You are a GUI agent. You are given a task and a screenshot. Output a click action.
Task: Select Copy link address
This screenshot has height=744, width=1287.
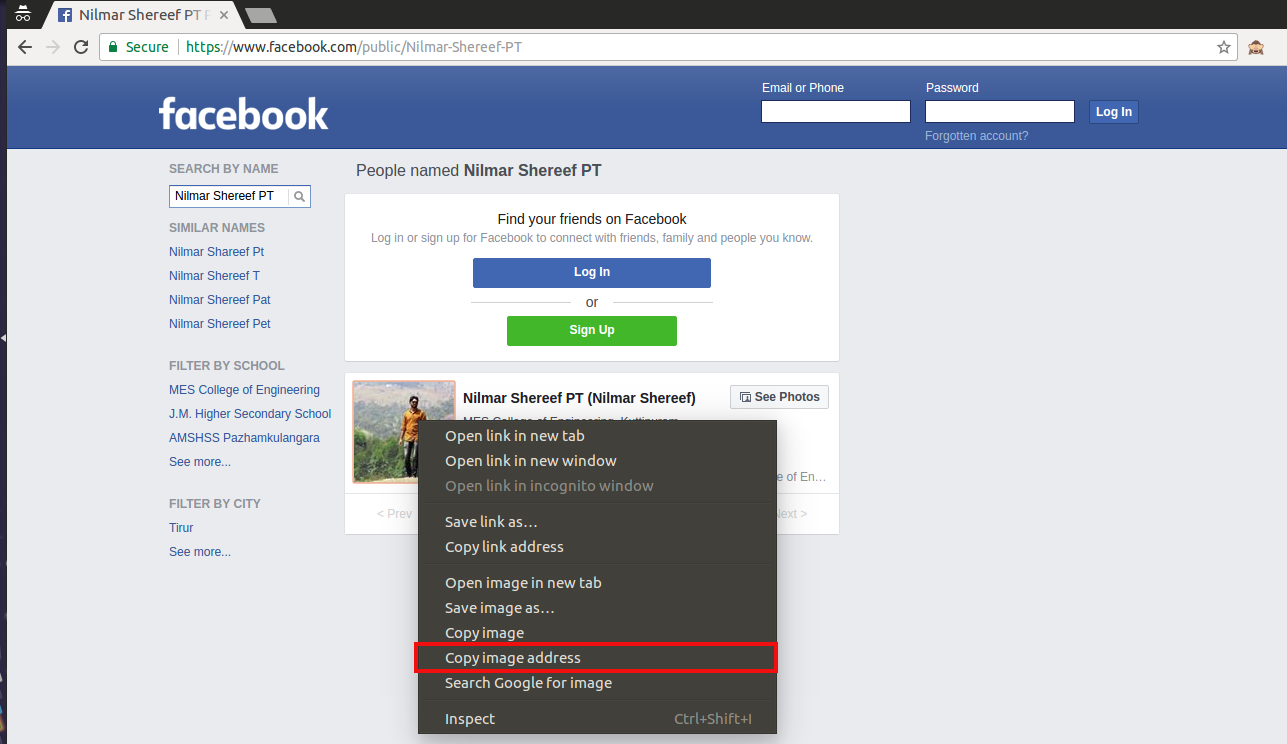pos(597,547)
